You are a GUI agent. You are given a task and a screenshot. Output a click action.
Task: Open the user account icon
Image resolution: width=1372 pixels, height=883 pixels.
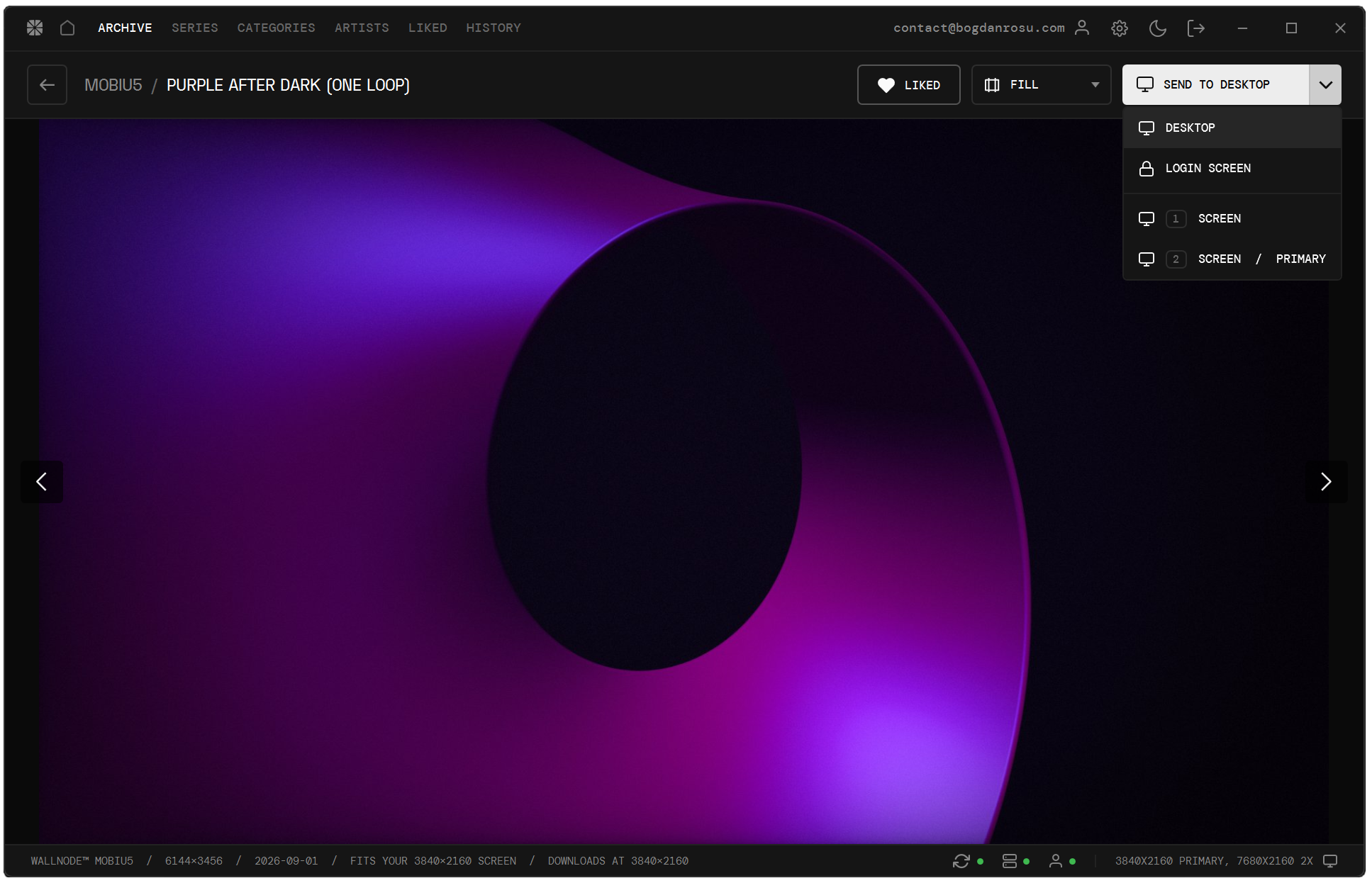pos(1082,28)
